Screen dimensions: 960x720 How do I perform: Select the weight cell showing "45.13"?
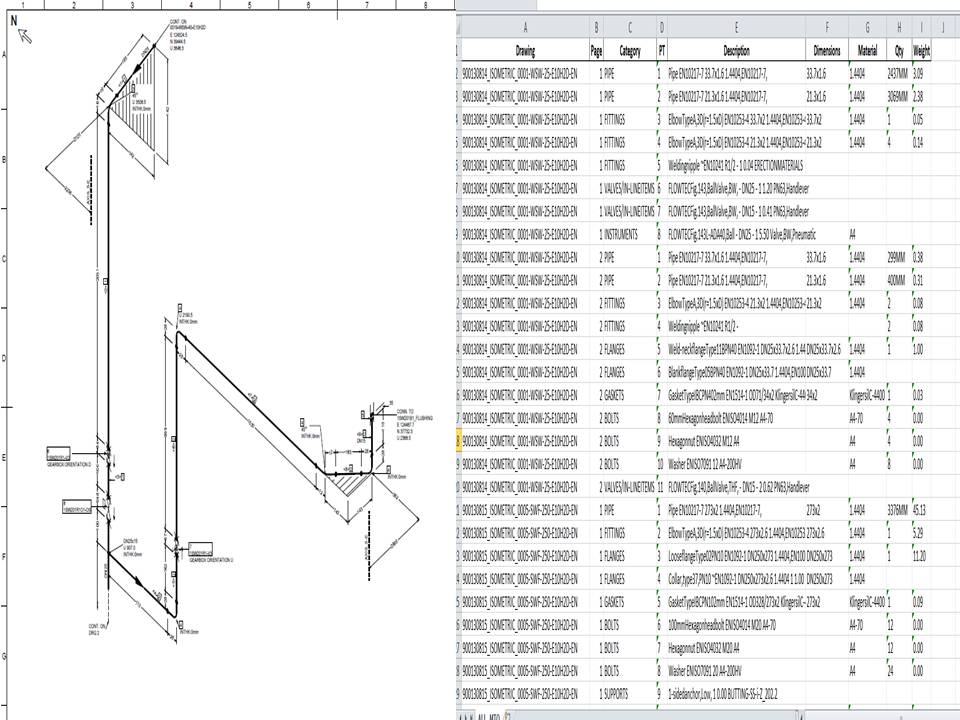[x=921, y=510]
